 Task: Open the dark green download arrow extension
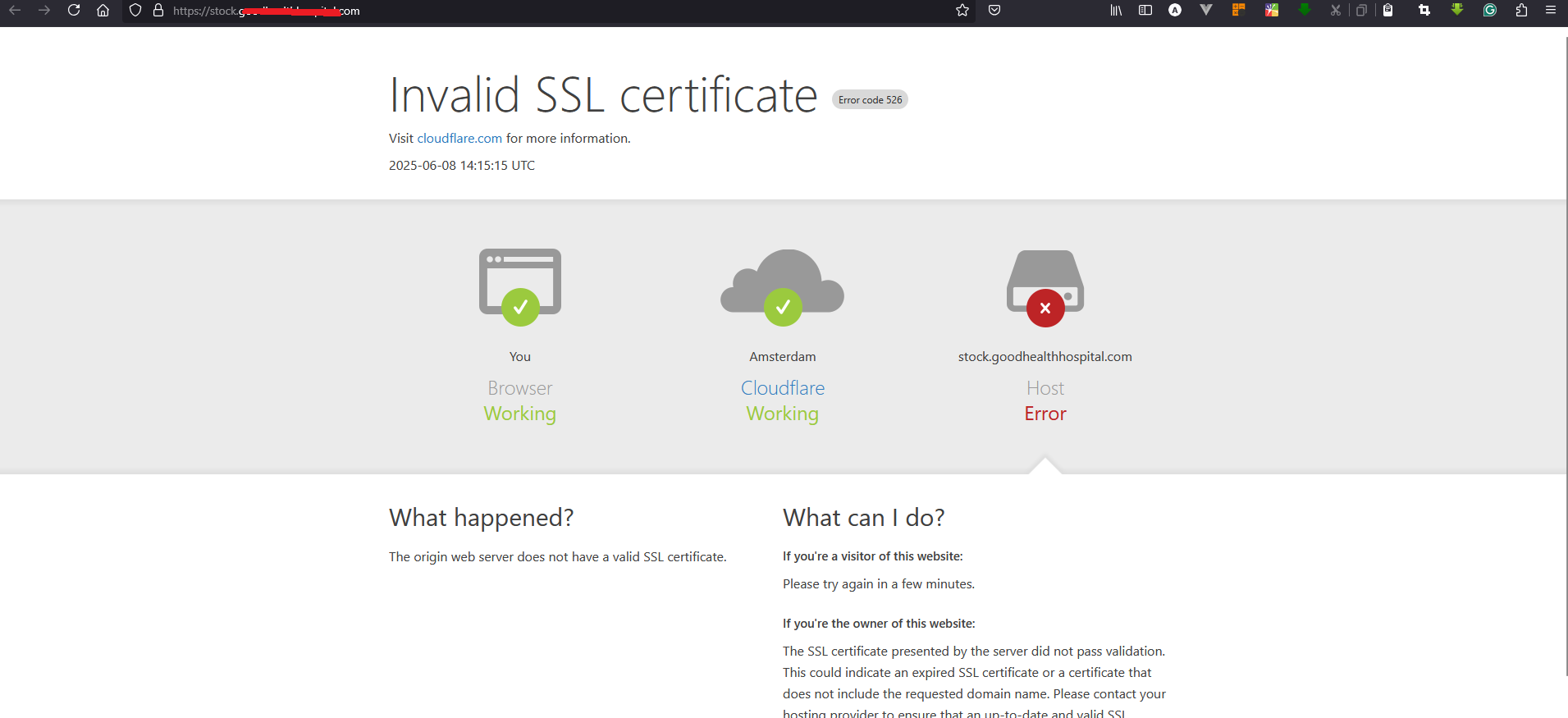(1305, 10)
